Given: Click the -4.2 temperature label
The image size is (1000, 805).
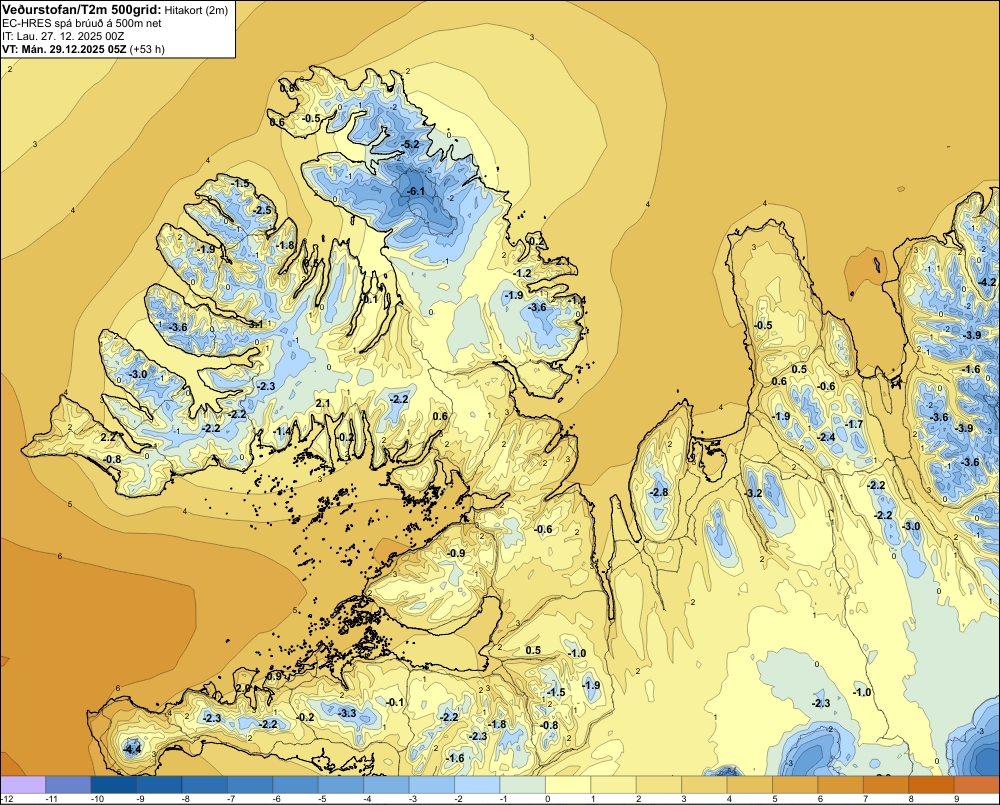Looking at the screenshot, I should [987, 282].
